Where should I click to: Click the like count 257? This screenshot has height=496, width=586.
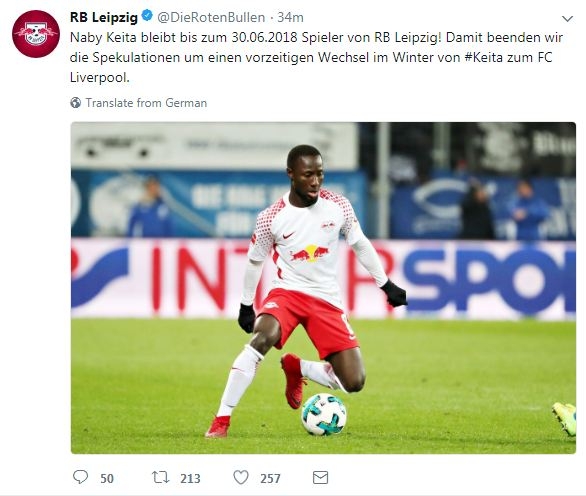point(270,478)
